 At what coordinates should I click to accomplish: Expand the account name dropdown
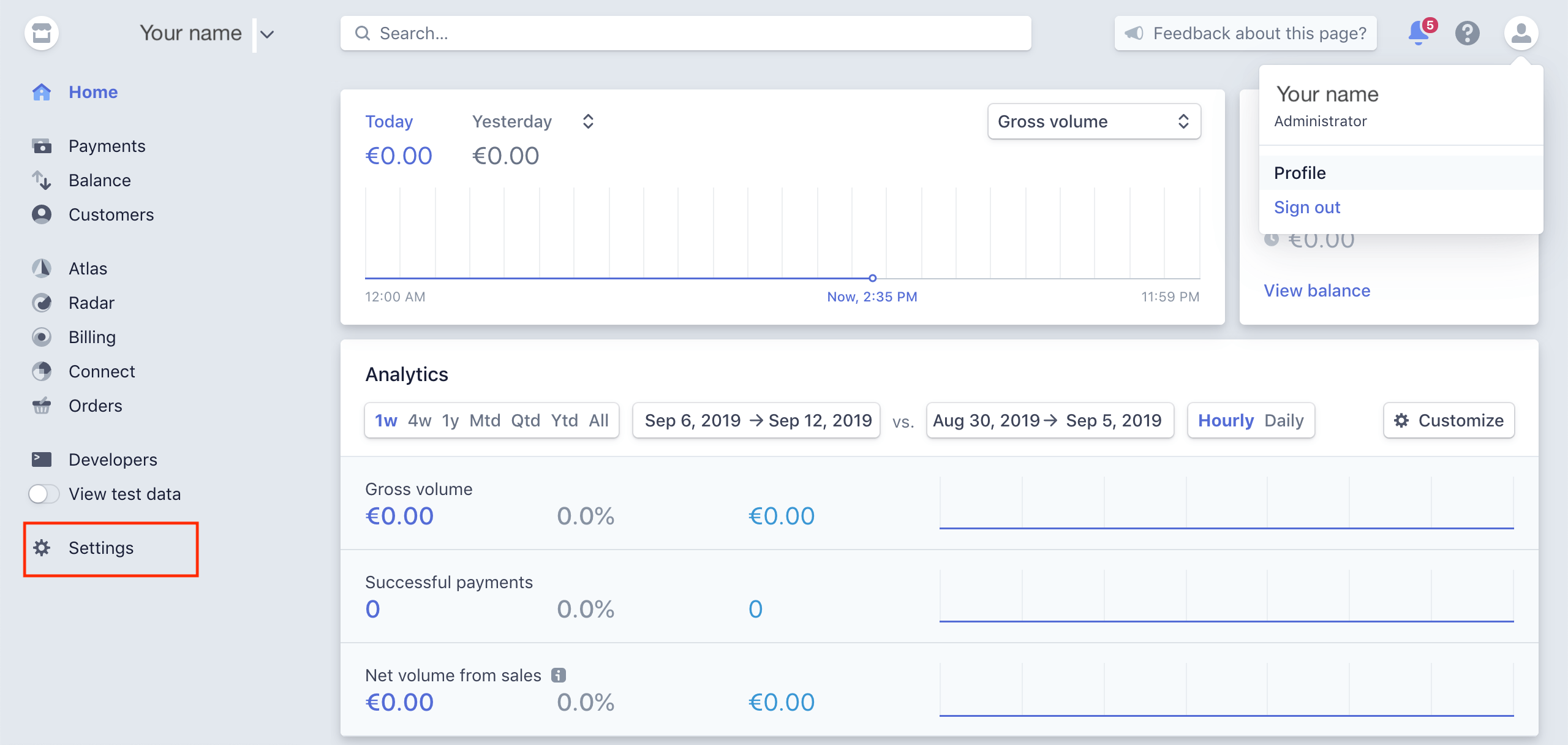point(266,33)
